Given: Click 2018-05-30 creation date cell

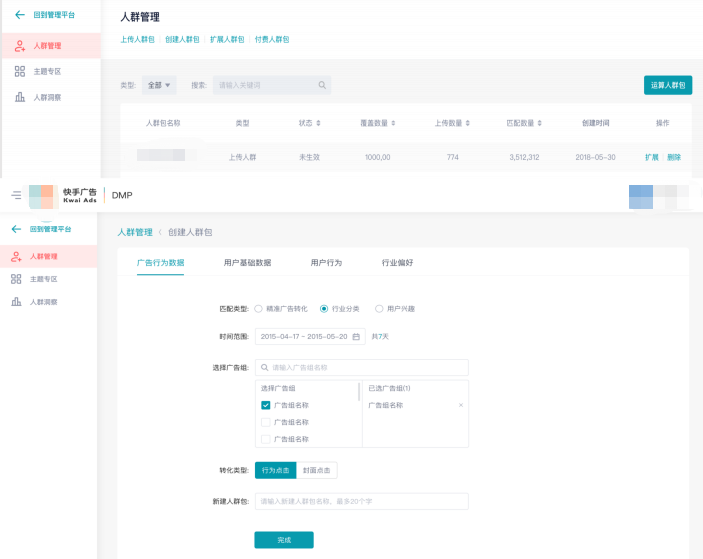Looking at the screenshot, I should [595, 157].
